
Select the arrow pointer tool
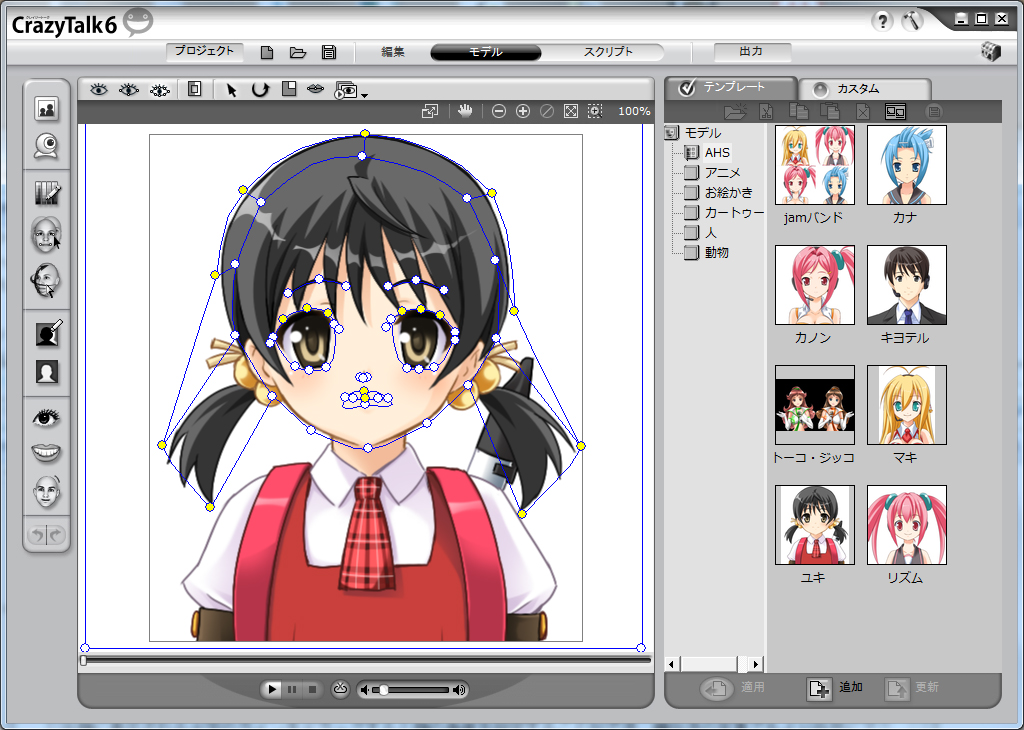231,89
